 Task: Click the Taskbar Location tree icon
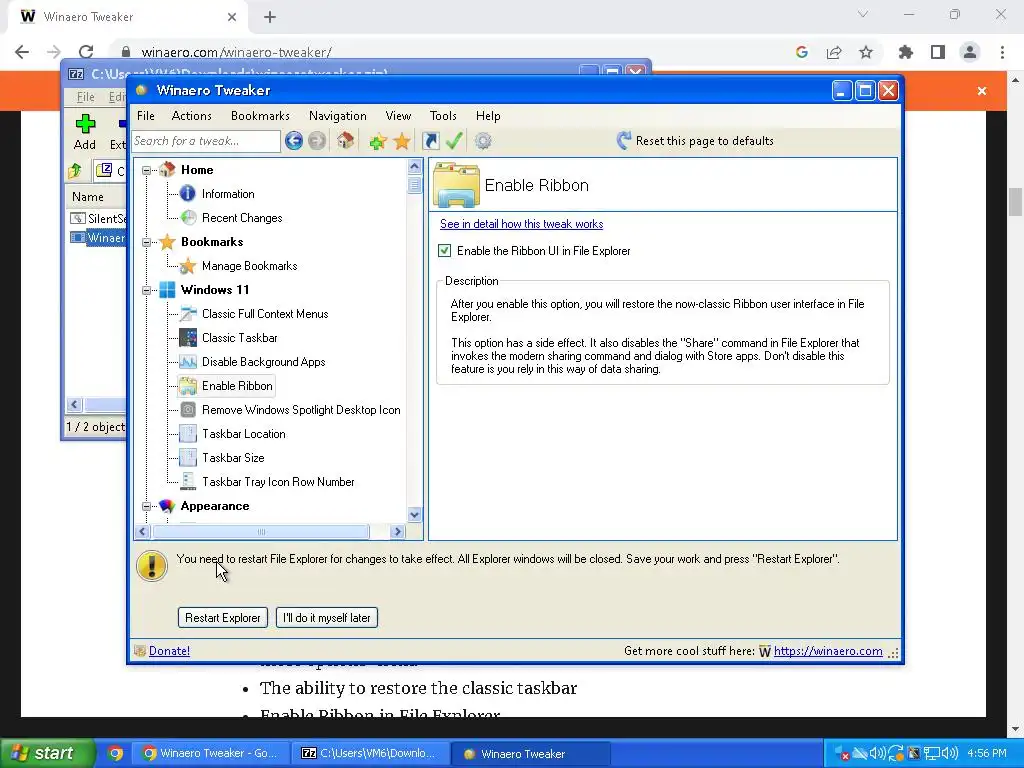click(x=188, y=434)
